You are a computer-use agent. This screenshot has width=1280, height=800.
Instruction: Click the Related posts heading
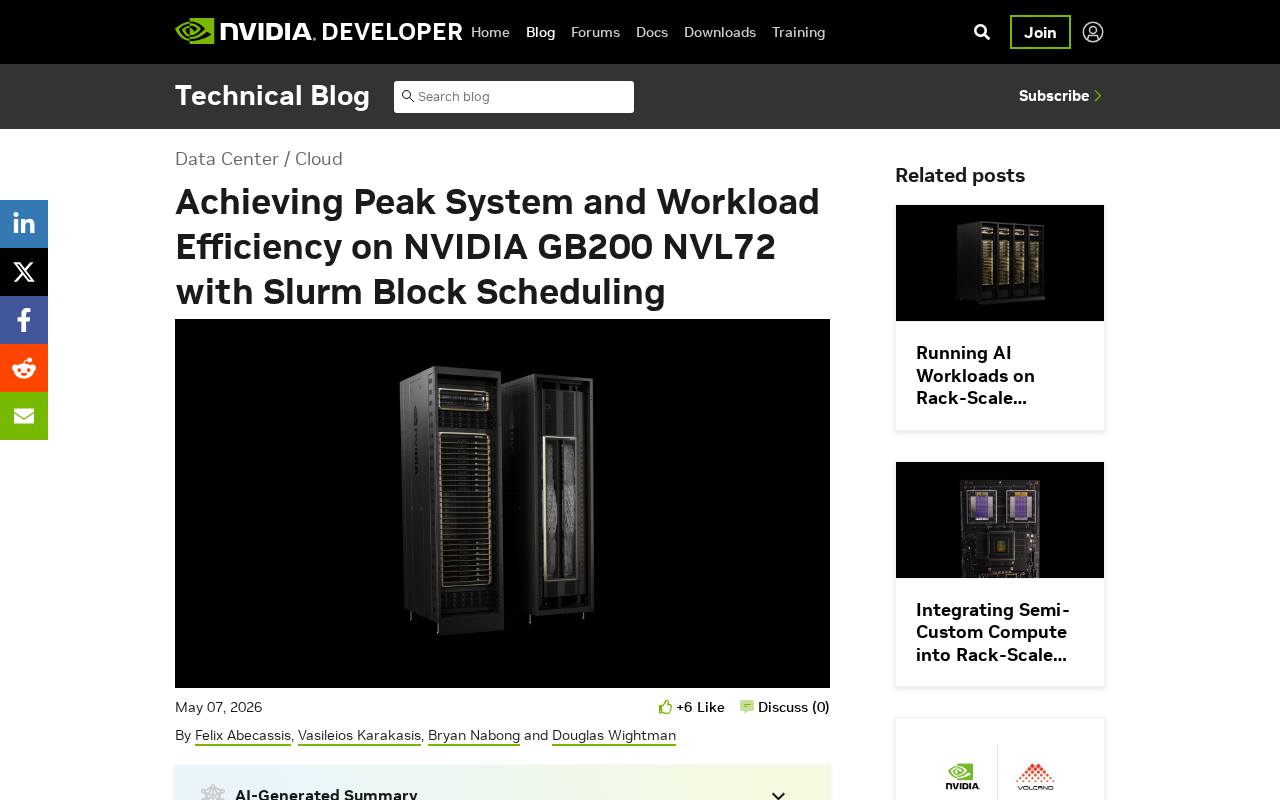[960, 175]
